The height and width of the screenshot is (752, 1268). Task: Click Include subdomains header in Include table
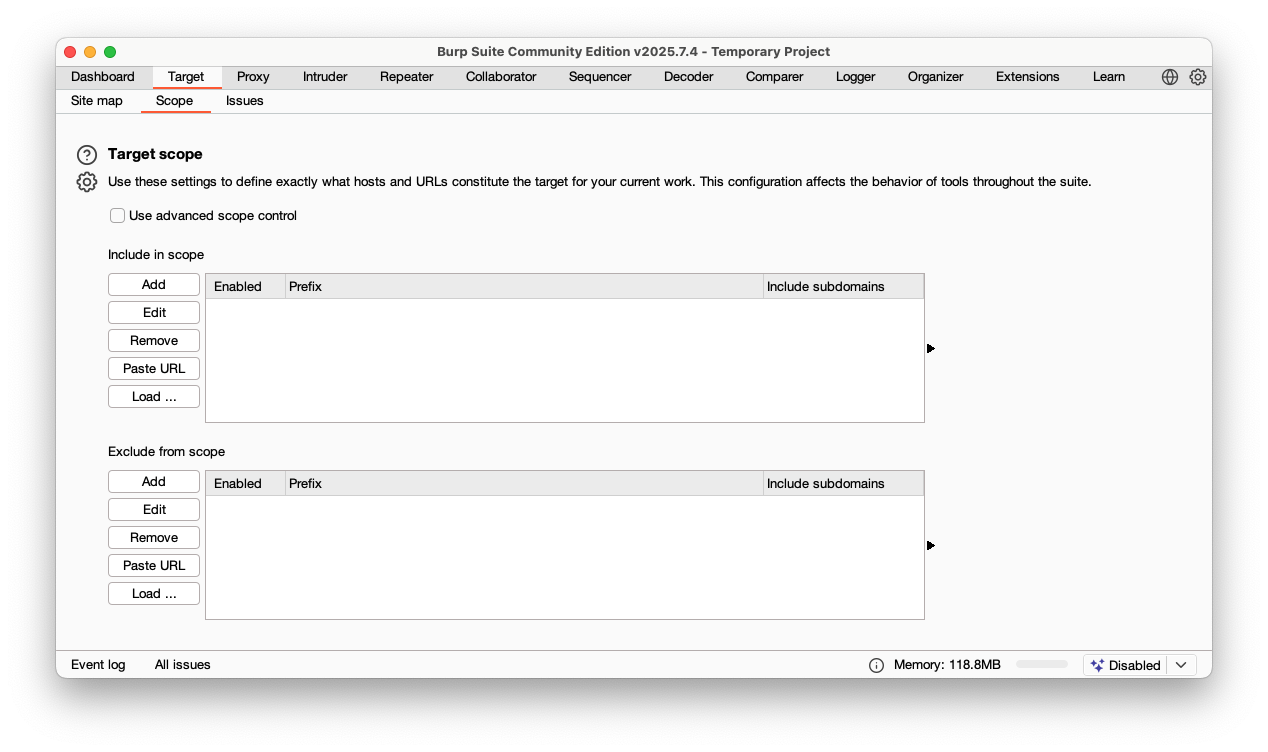pos(843,287)
